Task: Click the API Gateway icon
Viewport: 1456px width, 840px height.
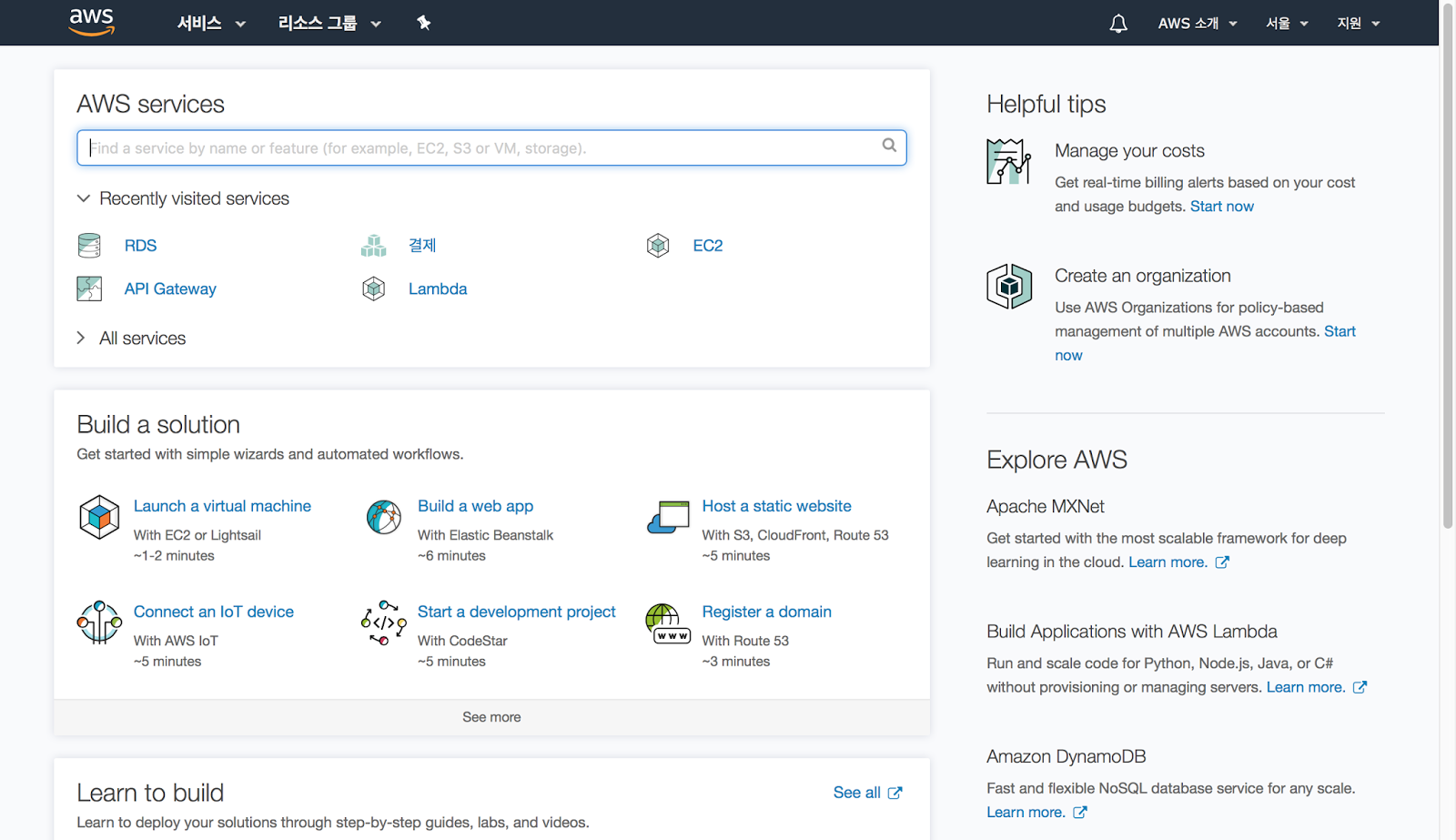Action: click(89, 288)
